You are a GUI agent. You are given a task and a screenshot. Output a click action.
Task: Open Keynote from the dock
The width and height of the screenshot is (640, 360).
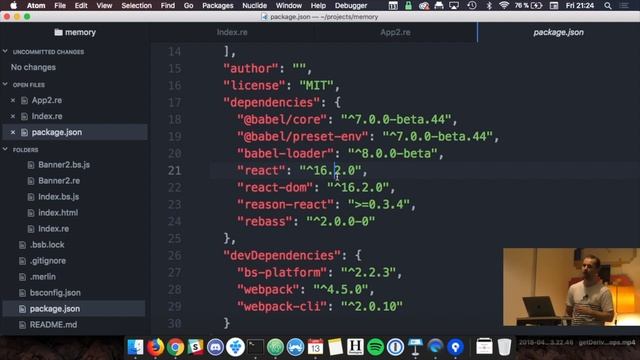[x=415, y=347]
